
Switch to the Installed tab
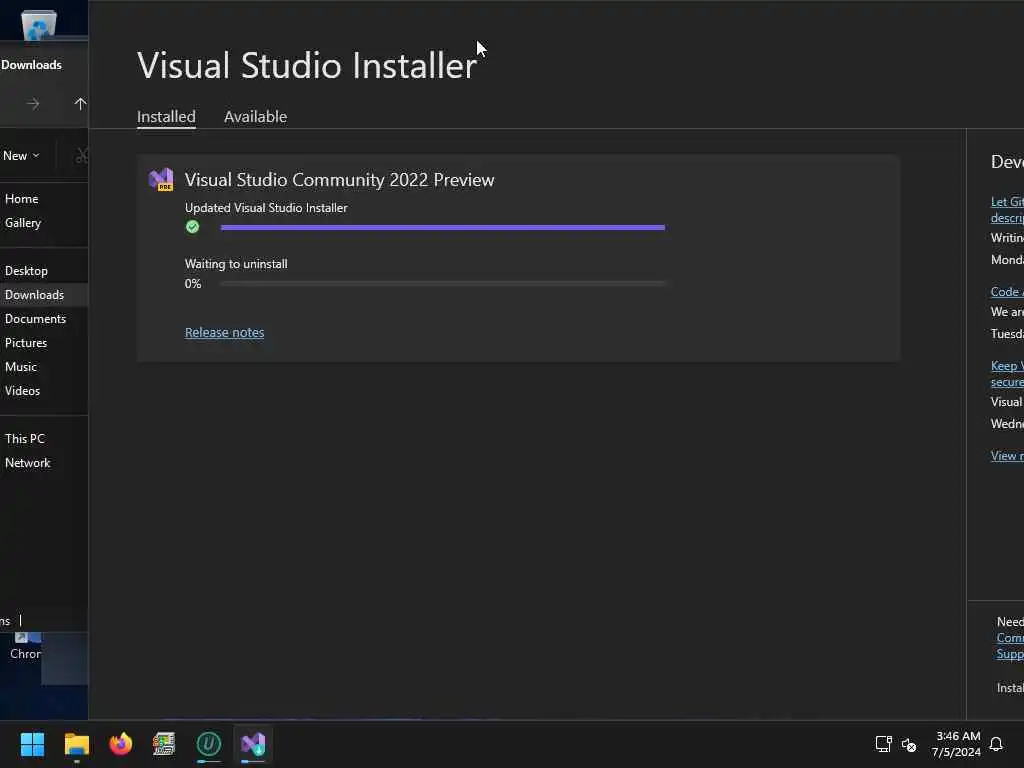(166, 116)
